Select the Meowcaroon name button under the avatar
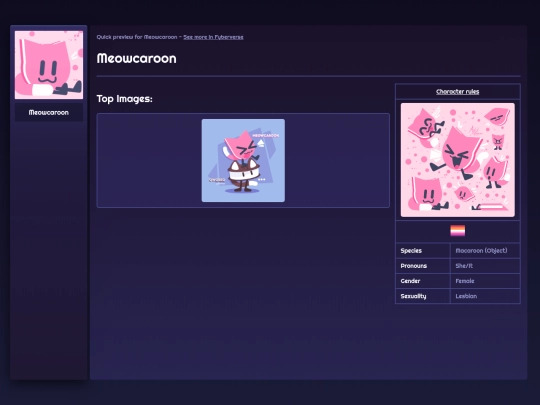Screen dimensions: 540x405 [49, 113]
